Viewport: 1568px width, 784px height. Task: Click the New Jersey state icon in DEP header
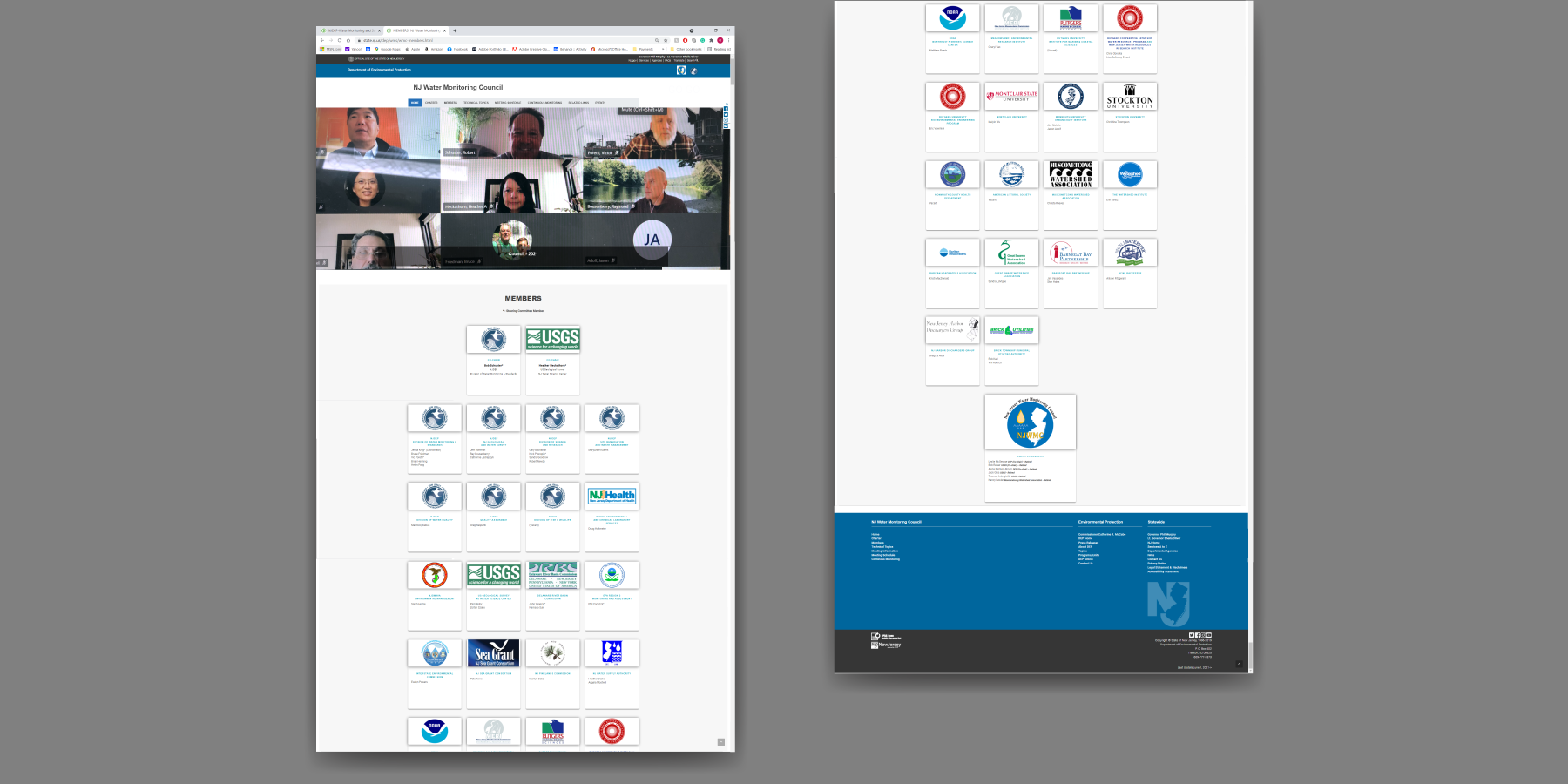coord(681,70)
